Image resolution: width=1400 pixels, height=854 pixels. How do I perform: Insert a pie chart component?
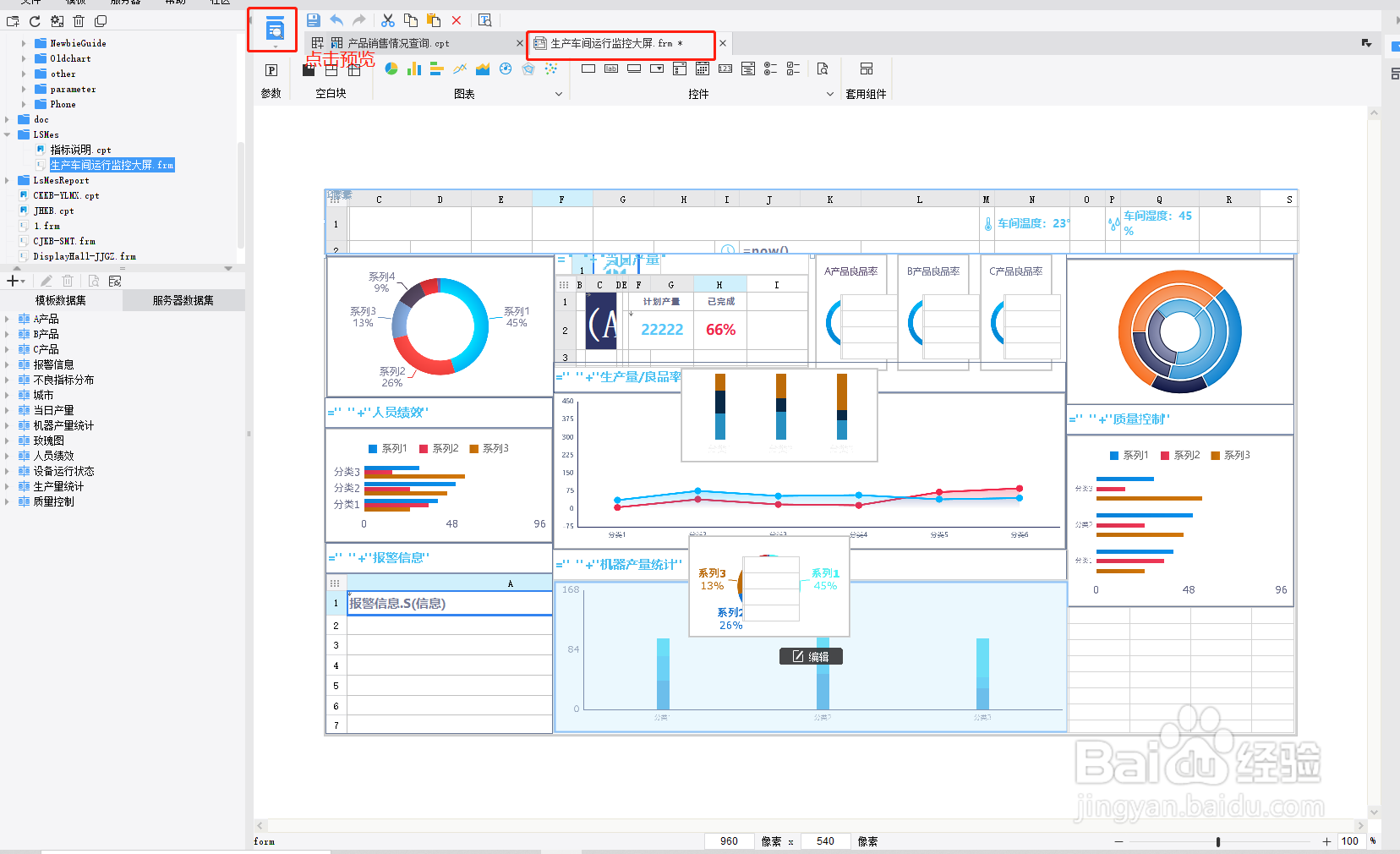click(391, 68)
